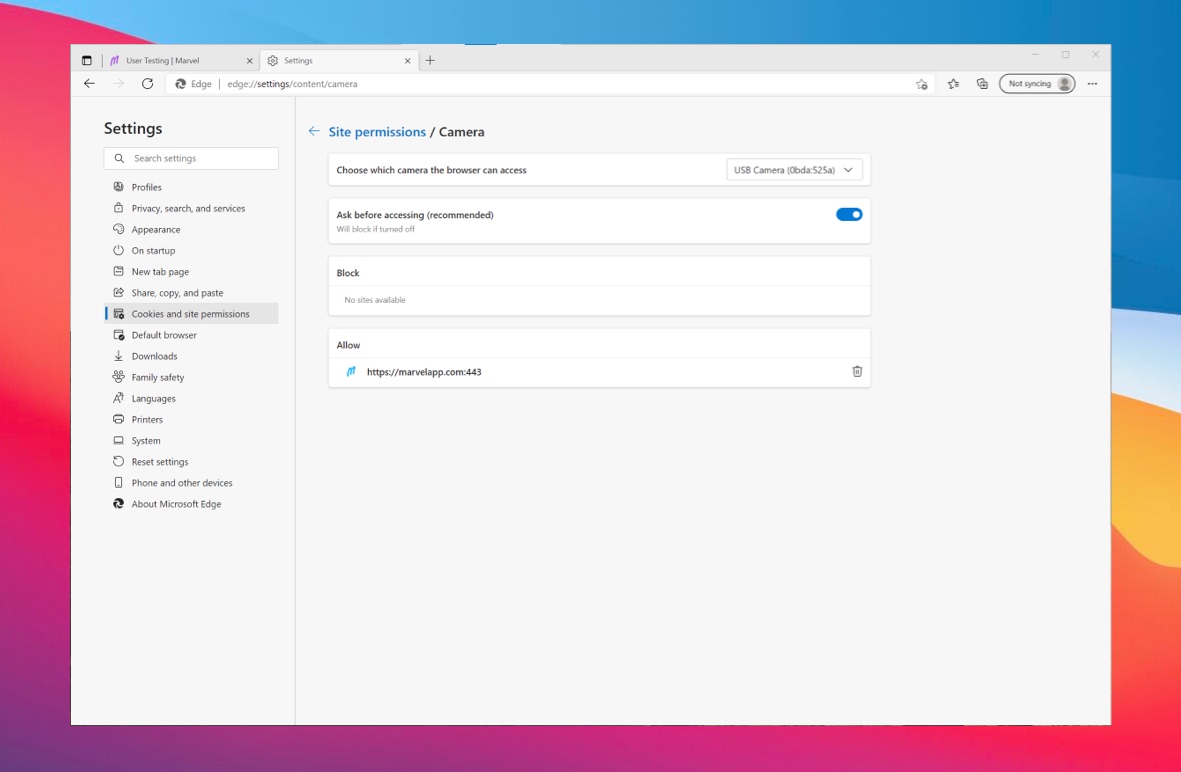Open About Microsoft Edge section
1181x772 pixels.
[191, 503]
